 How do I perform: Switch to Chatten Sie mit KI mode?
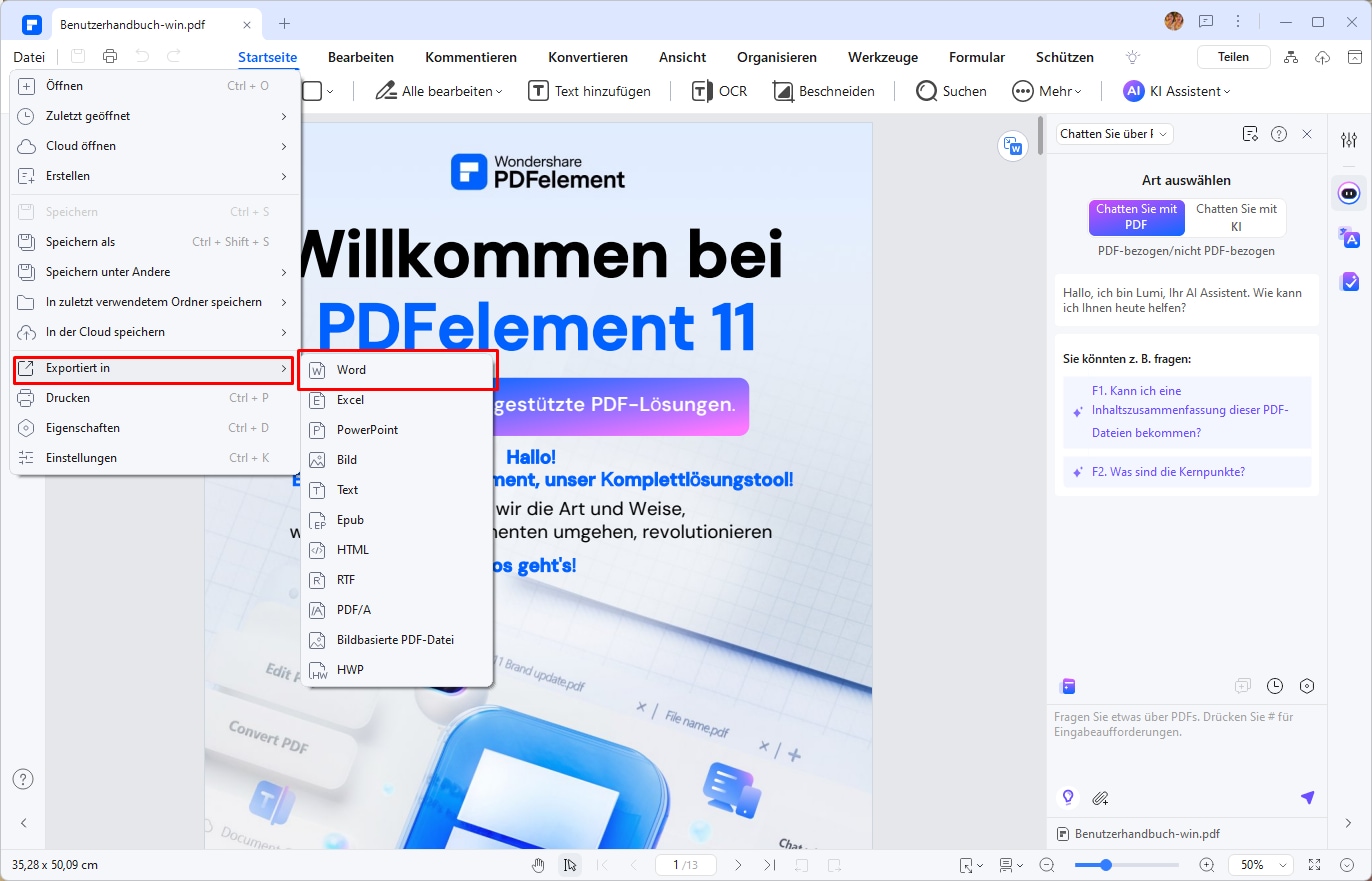pyautogui.click(x=1236, y=217)
